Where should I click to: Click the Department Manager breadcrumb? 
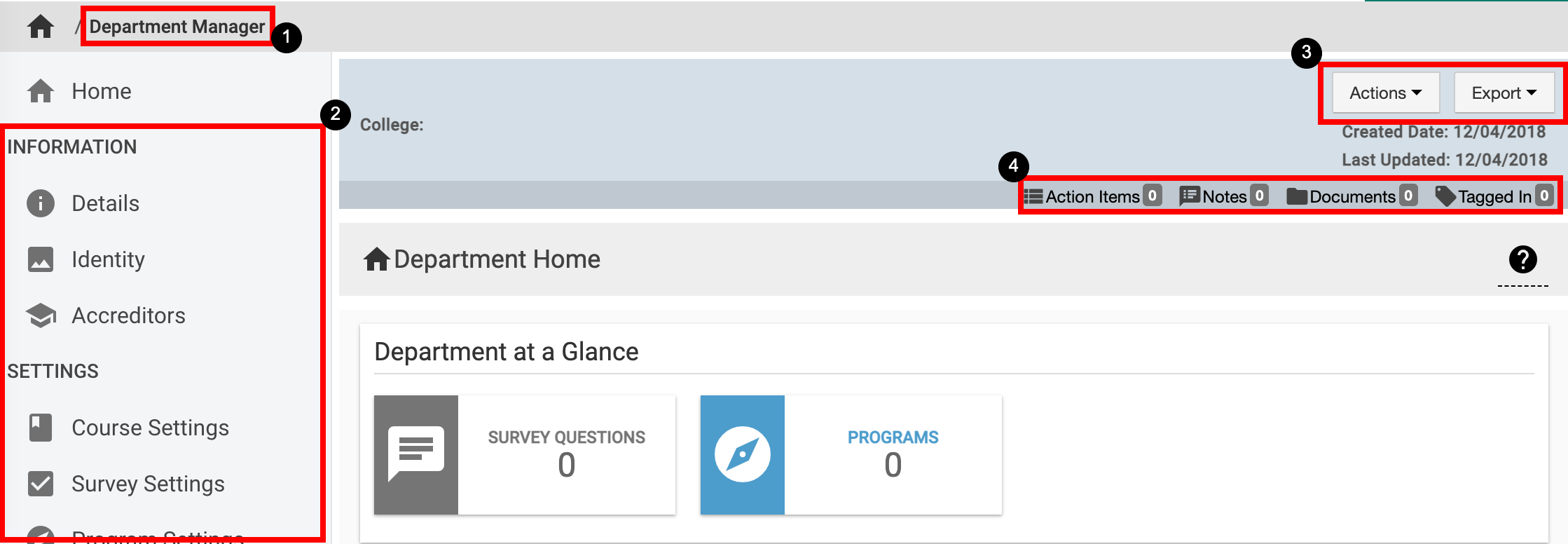[177, 27]
